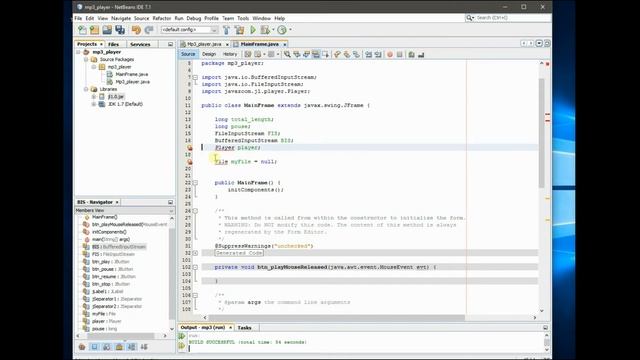Click Find Previous Occurrence editor icon
The image size is (640, 360).
pos(297,54)
